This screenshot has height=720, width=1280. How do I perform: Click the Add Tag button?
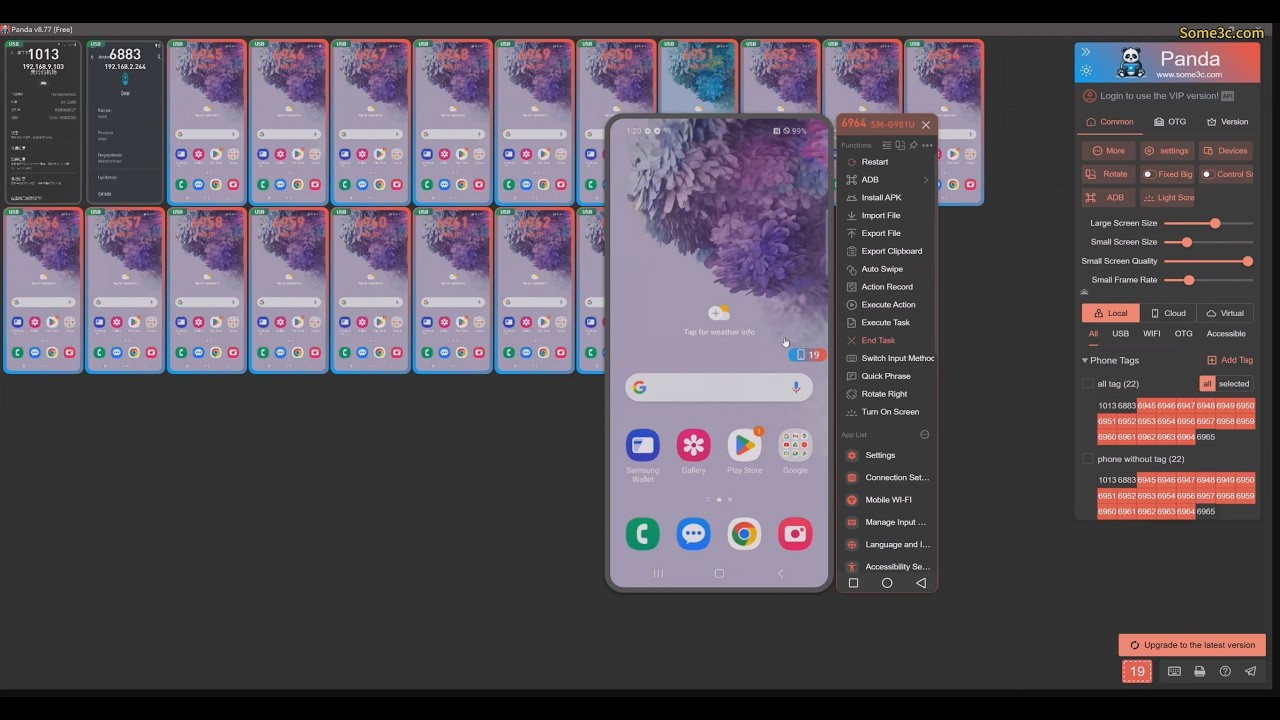pyautogui.click(x=1230, y=360)
